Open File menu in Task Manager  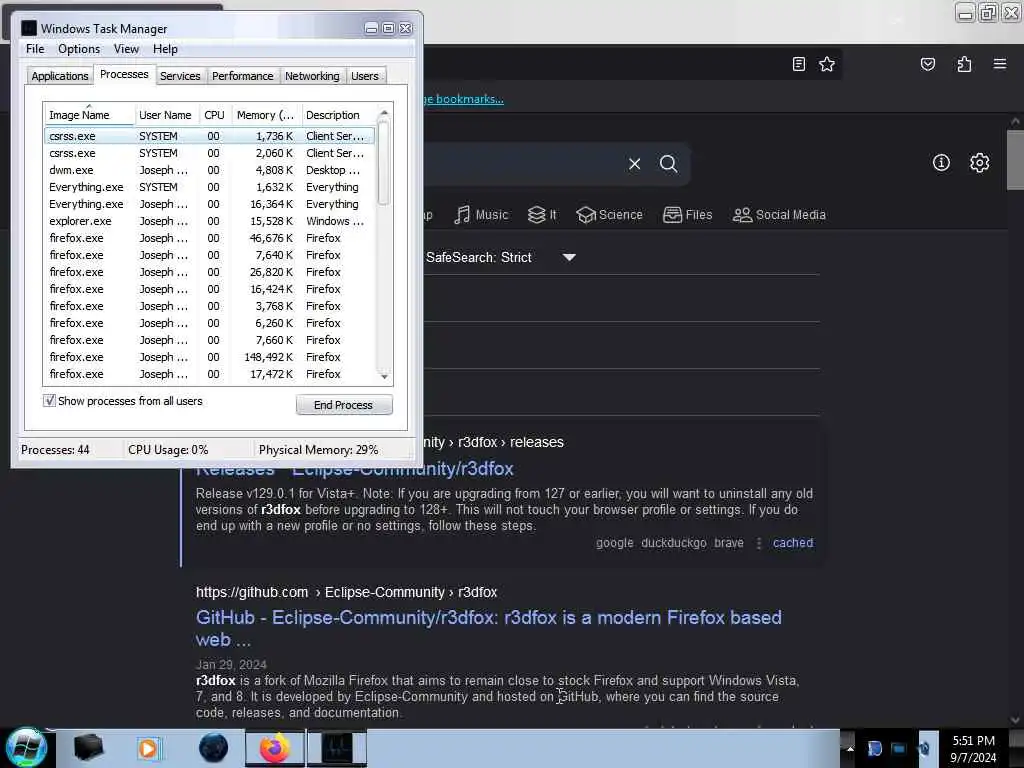(x=35, y=49)
